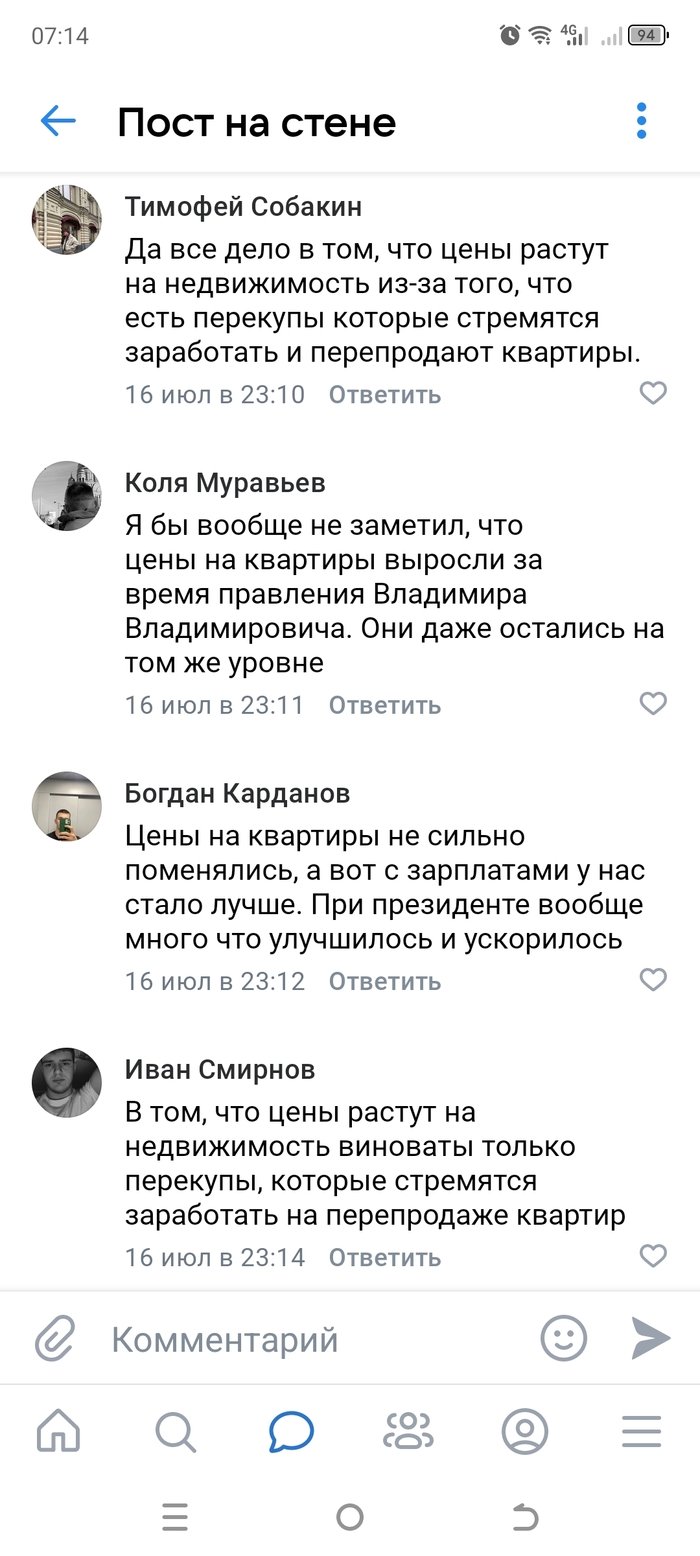The width and height of the screenshot is (700, 1556).
Task: Open the emoji smiley picker
Action: click(564, 1338)
